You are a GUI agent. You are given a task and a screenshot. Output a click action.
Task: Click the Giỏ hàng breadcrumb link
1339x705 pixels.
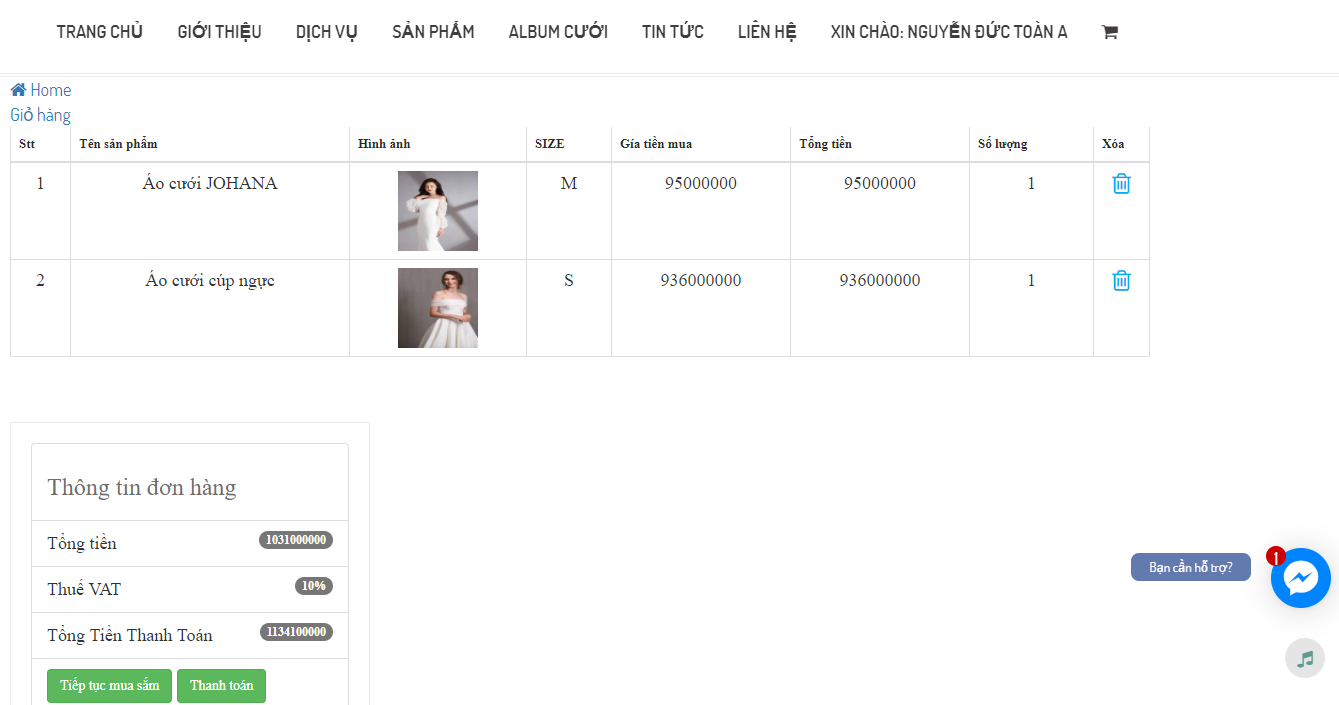[40, 115]
